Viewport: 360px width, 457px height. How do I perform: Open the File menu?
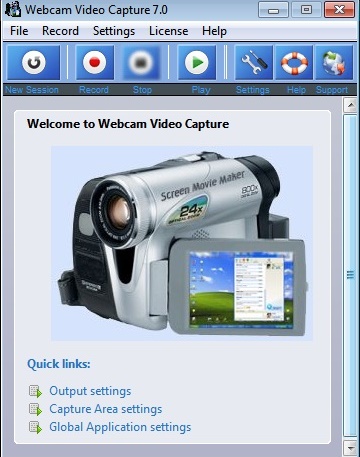tap(19, 31)
